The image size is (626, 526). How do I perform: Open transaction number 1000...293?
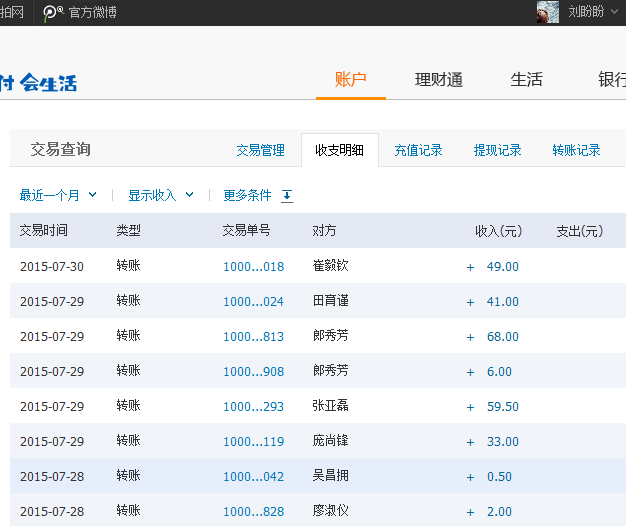click(x=253, y=407)
